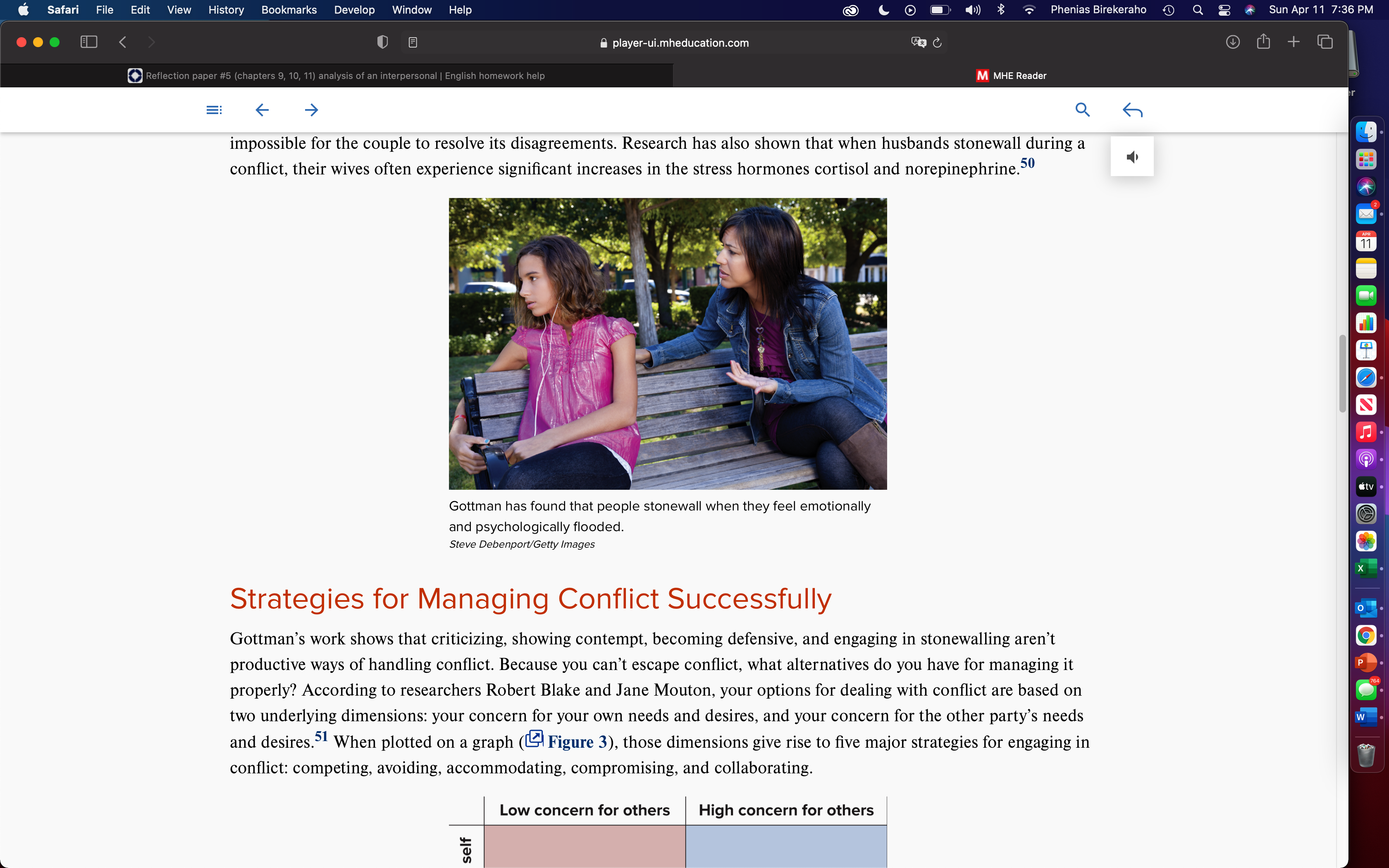Viewport: 1389px width, 868px height.
Task: Show Safari downloads
Action: coord(1233,42)
